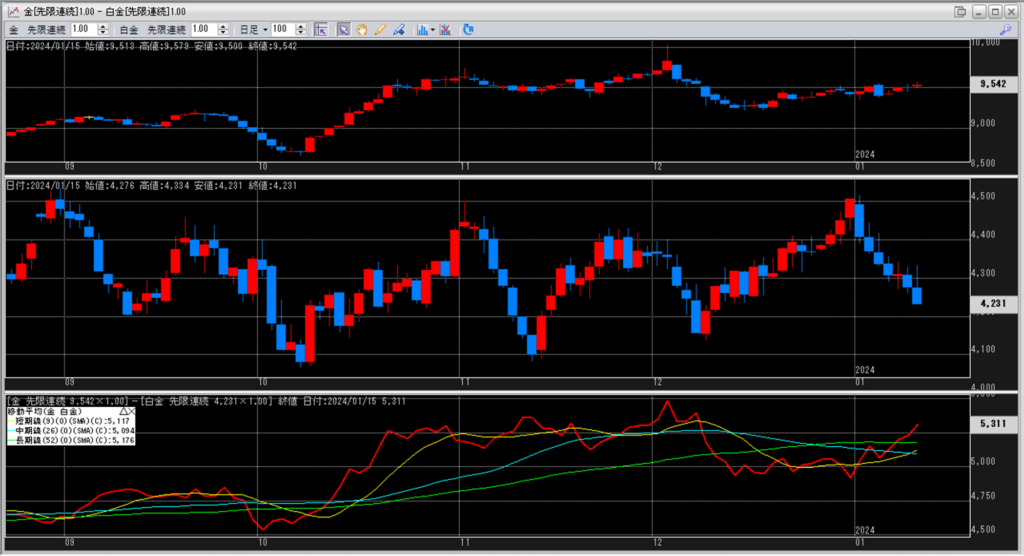
Task: Click the detach window icon in title bar
Action: tap(961, 11)
